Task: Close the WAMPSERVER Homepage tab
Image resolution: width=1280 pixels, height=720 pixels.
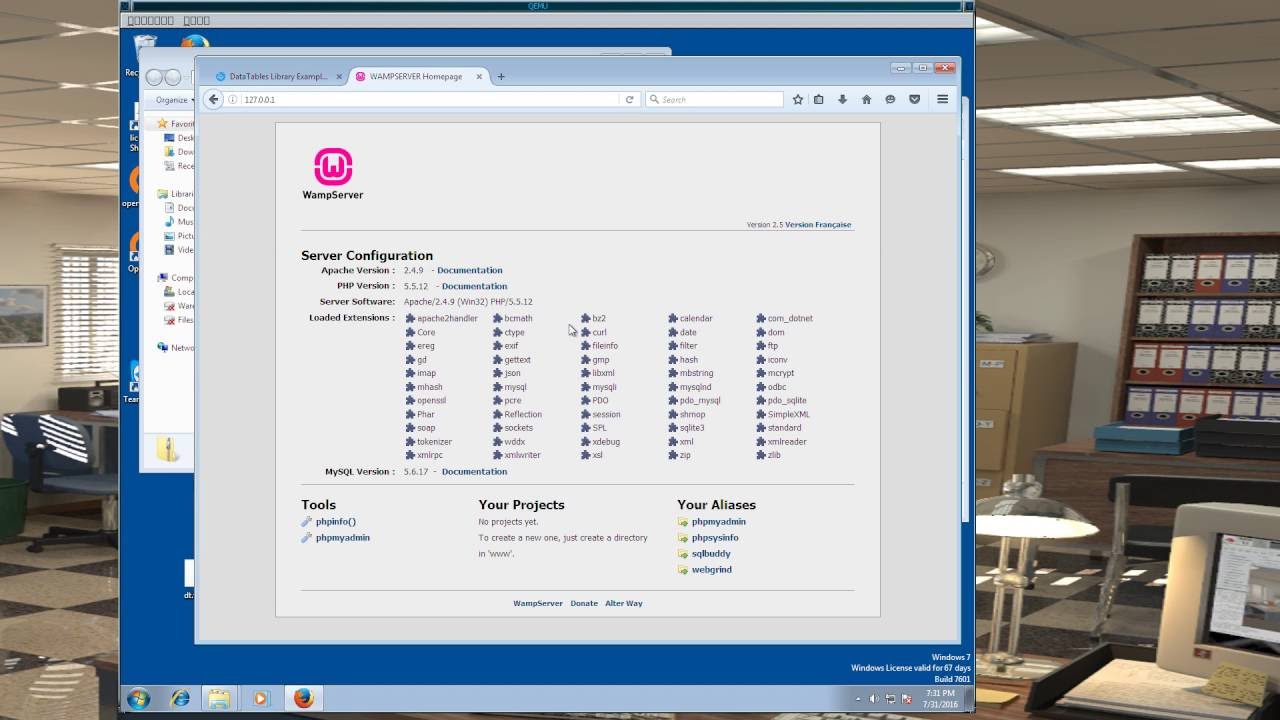Action: [x=479, y=76]
